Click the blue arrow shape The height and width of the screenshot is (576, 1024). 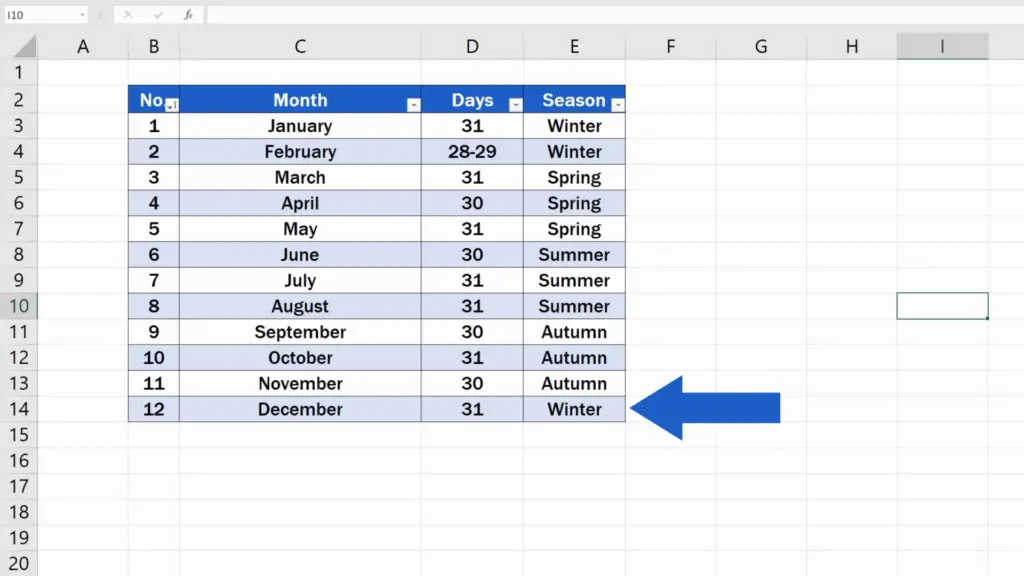(705, 407)
